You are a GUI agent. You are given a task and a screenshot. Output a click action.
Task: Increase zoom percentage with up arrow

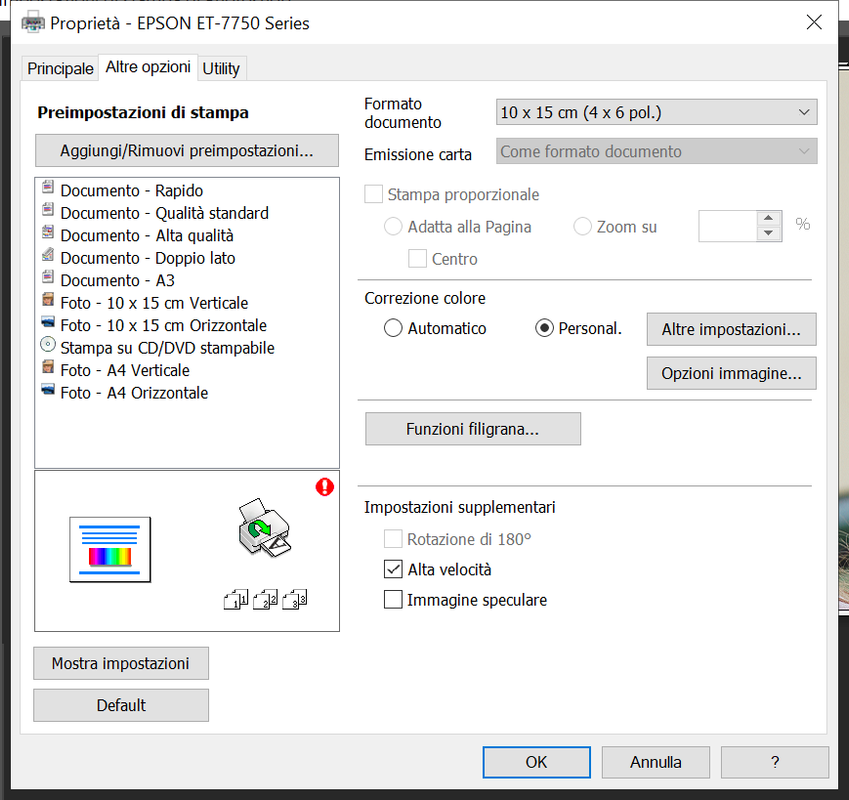[768, 218]
